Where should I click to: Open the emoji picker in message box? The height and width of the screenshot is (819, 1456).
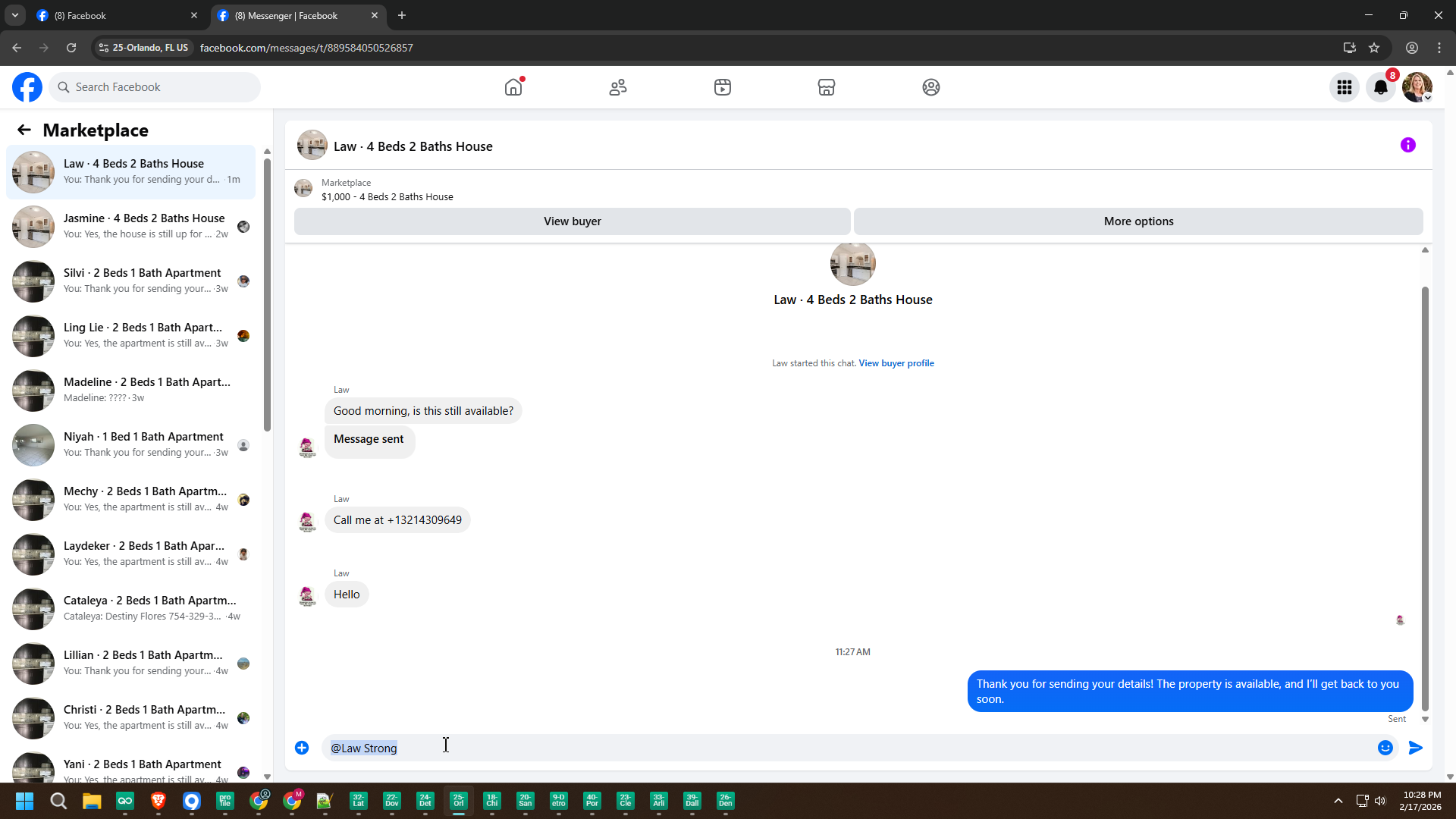coord(1385,748)
